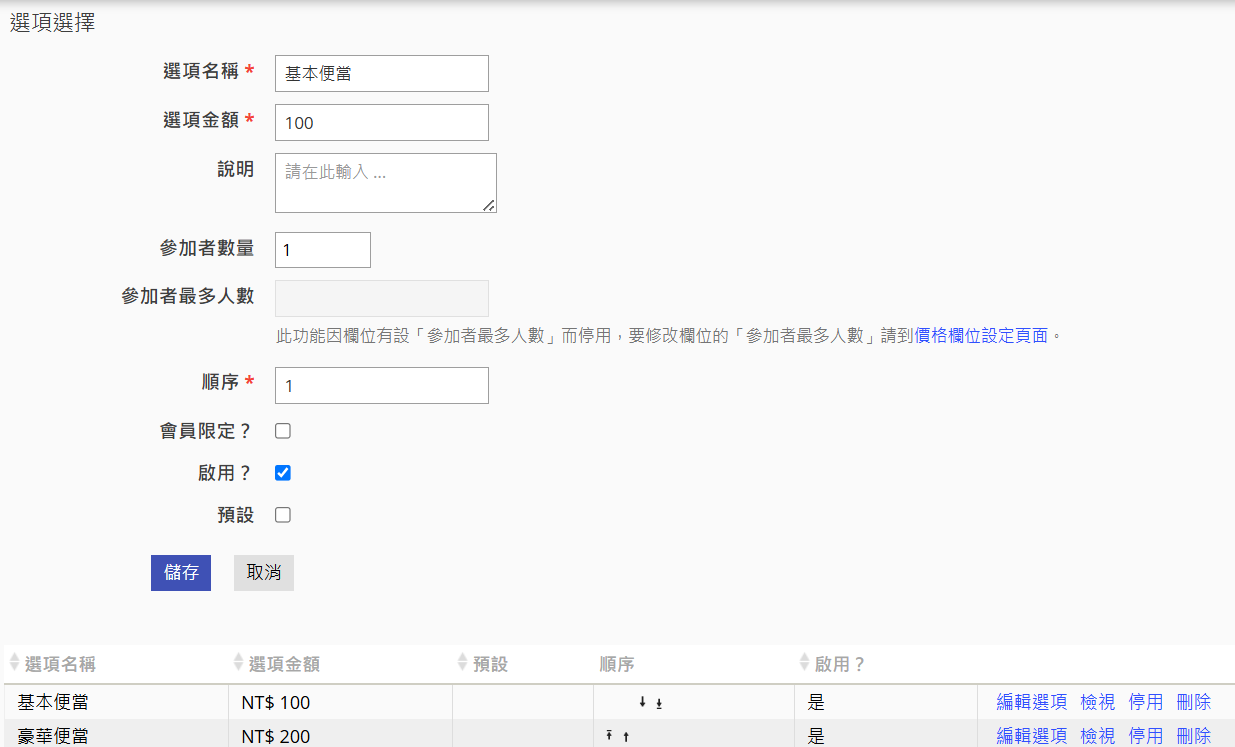Select the 參加者數量 input box

pyautogui.click(x=323, y=250)
